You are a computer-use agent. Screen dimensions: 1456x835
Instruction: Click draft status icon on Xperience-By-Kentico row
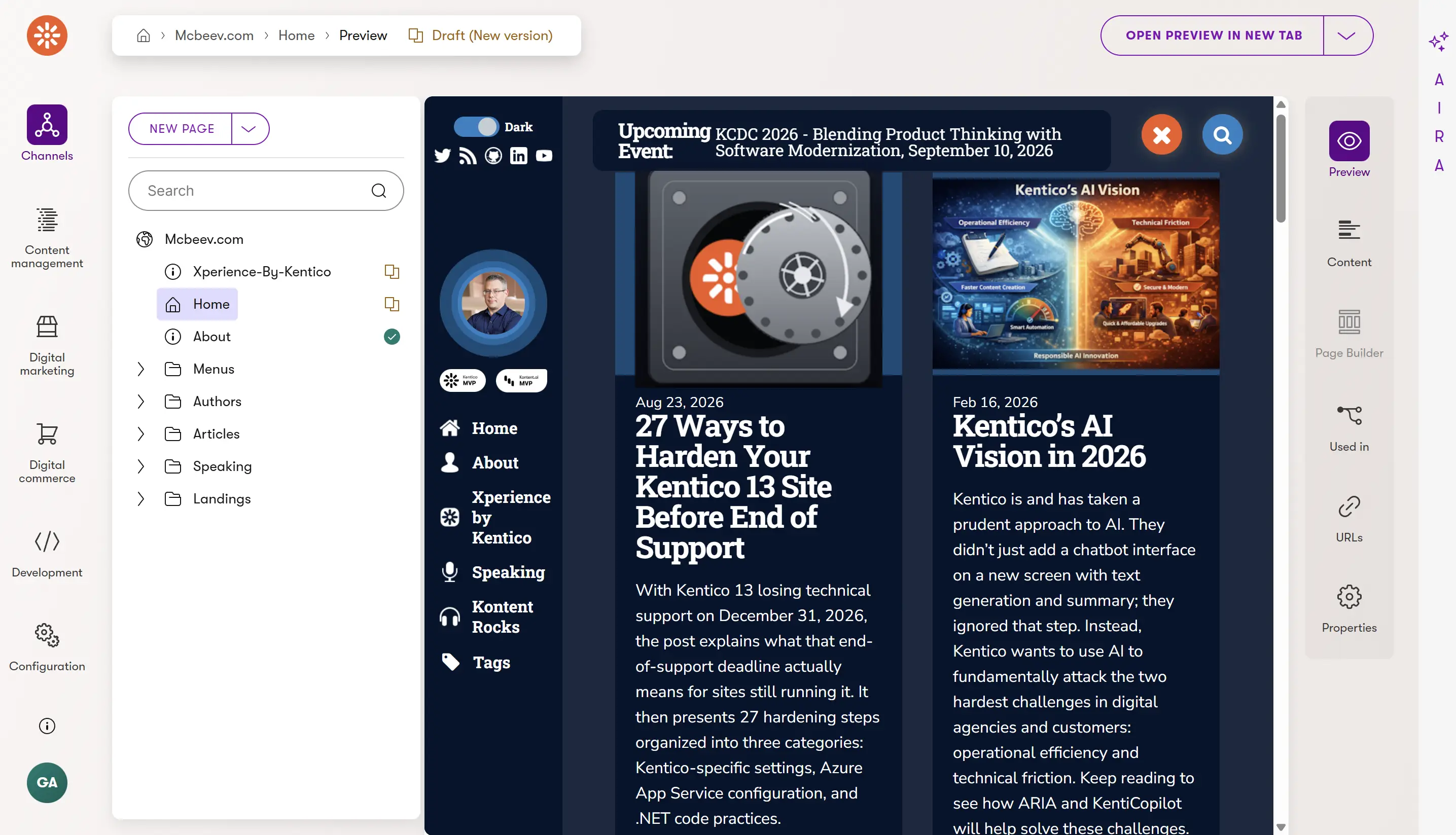392,271
